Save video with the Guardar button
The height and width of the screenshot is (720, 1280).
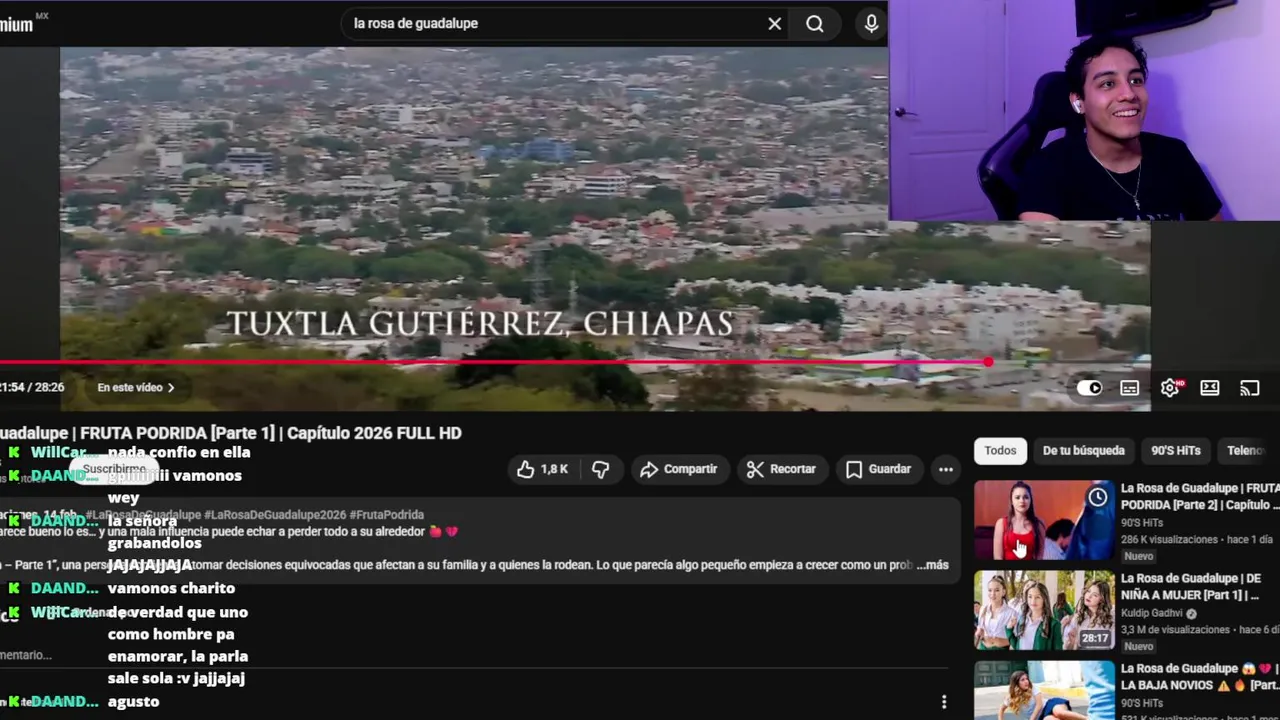[878, 469]
